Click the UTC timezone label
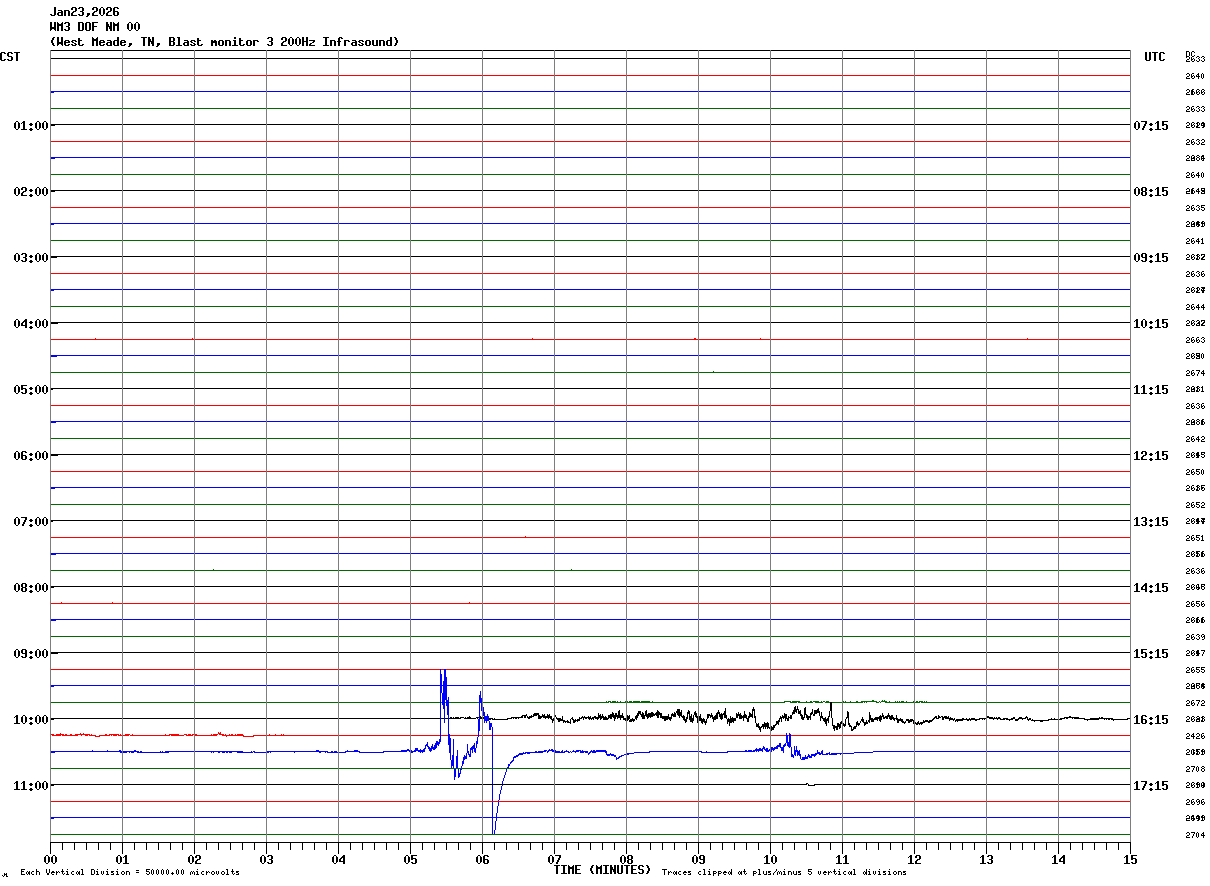Image resolution: width=1210 pixels, height=886 pixels. point(1155,57)
